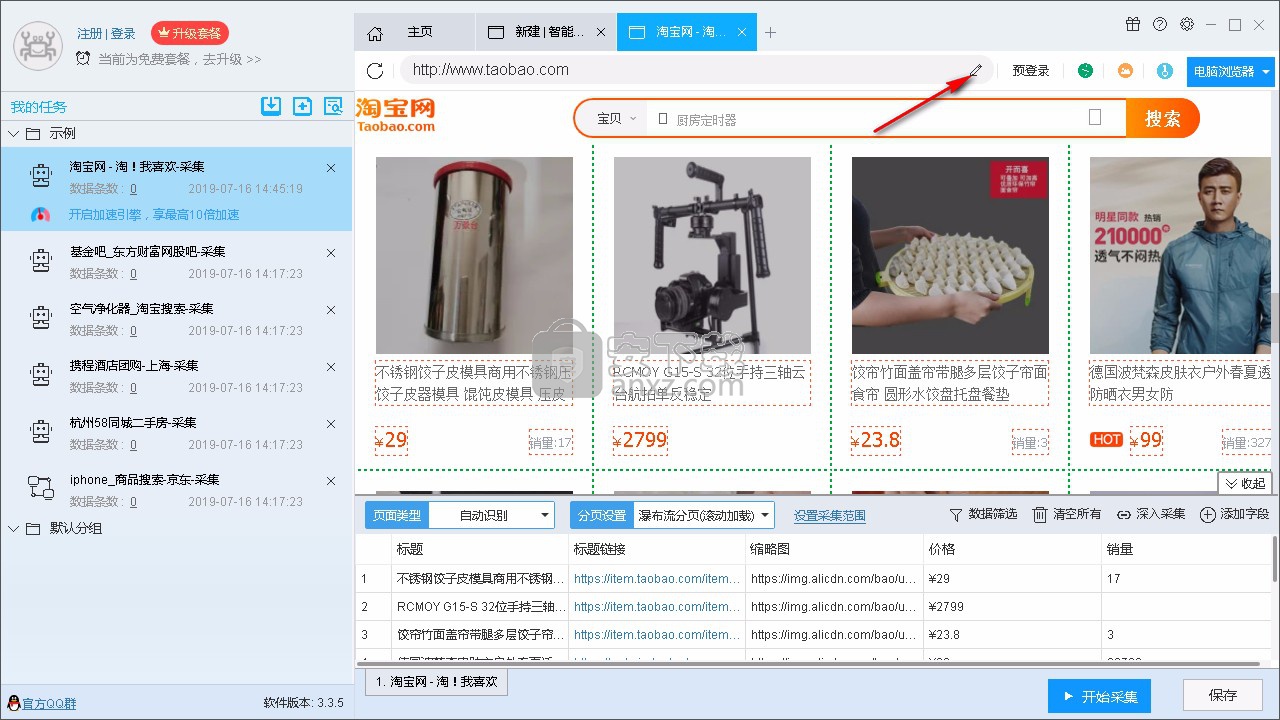Screen dimensions: 1280x720
Task: Click the new task plus icon
Action: coord(302,106)
